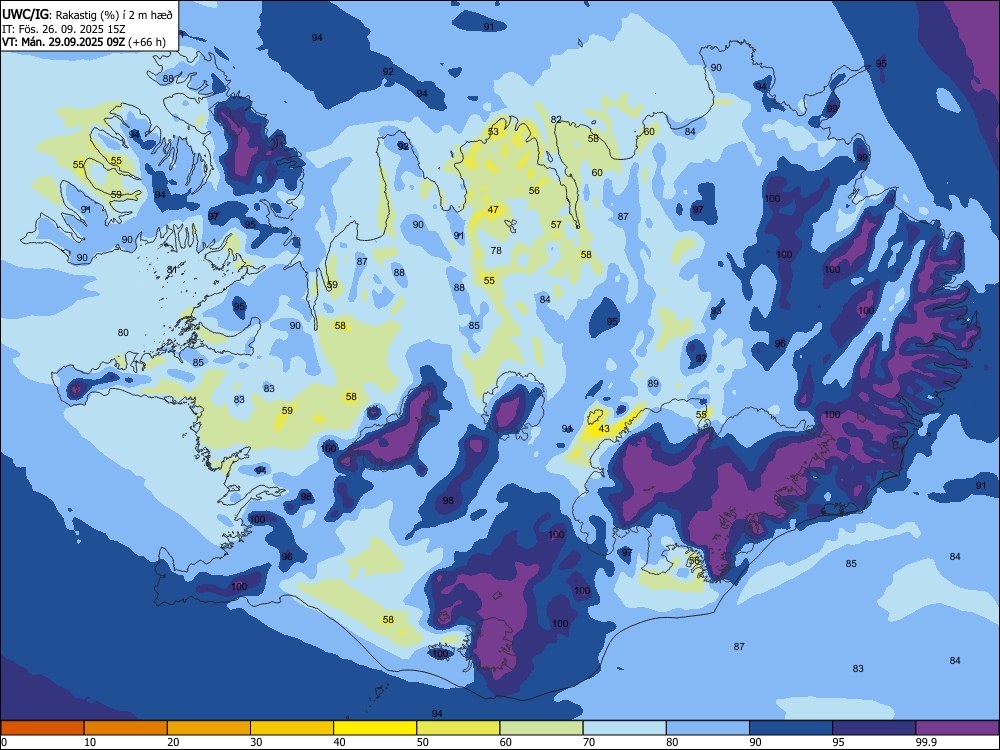Click the '82' humidity value on the map

tap(556, 119)
